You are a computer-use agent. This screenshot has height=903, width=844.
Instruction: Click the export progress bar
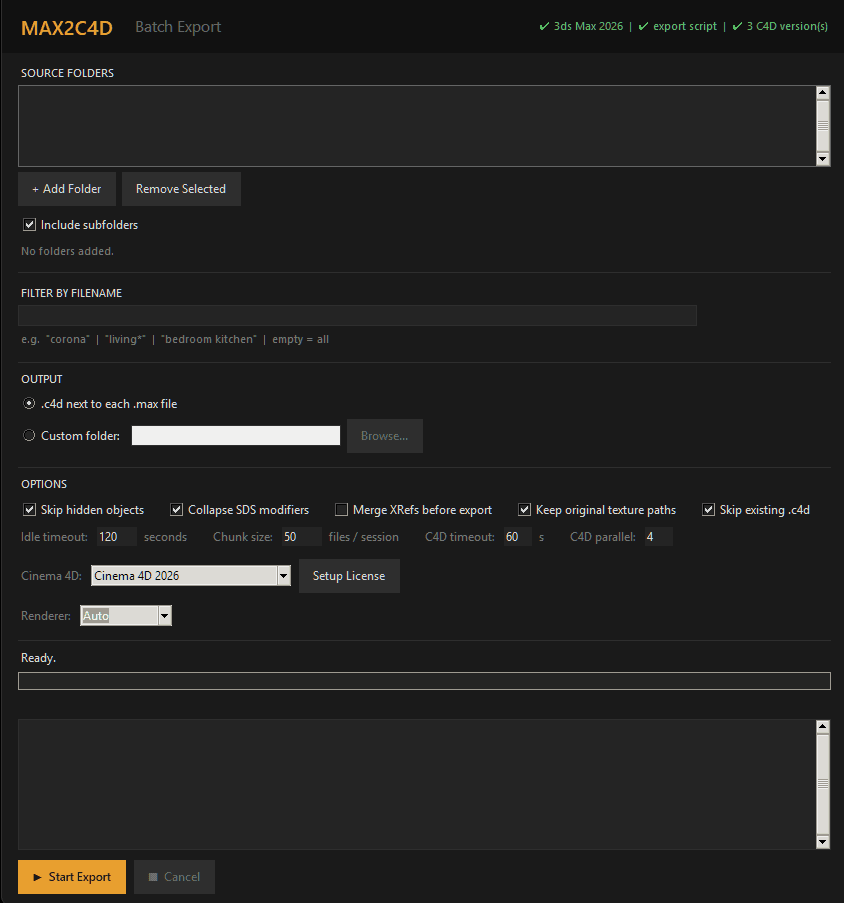coord(422,681)
